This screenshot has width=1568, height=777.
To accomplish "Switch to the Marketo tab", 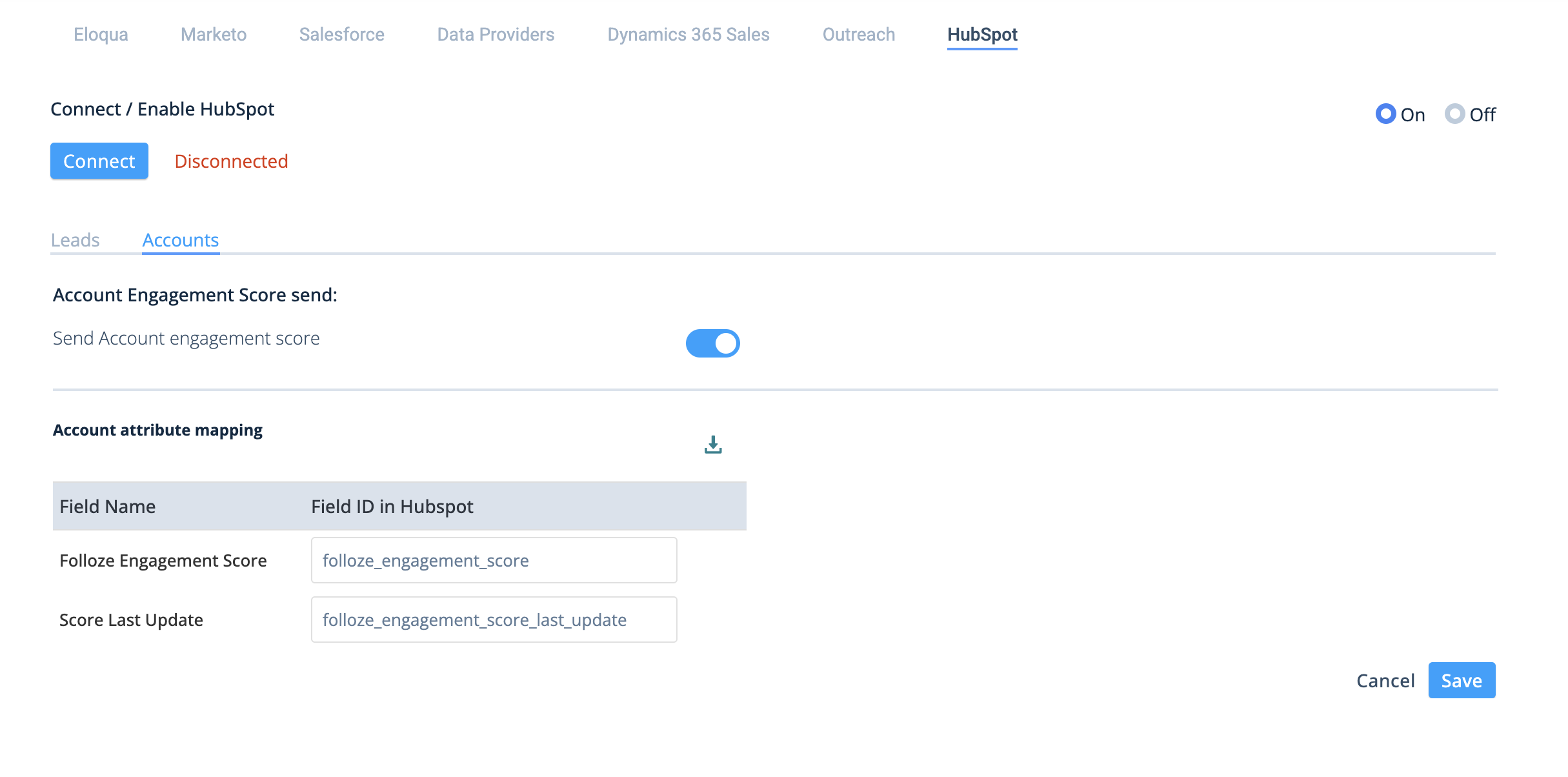I will [x=214, y=34].
